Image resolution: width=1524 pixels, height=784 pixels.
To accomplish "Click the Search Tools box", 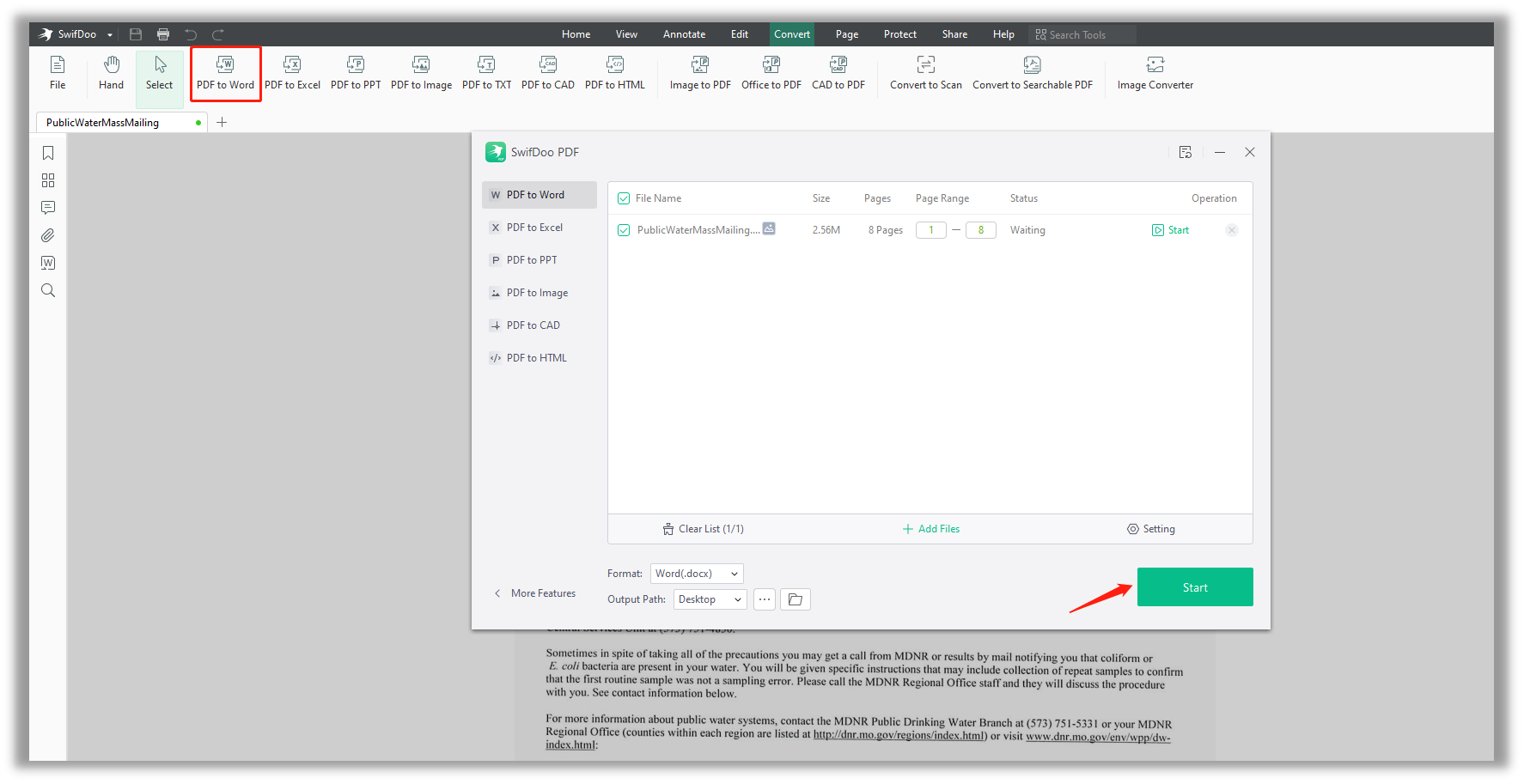I will click(1082, 34).
